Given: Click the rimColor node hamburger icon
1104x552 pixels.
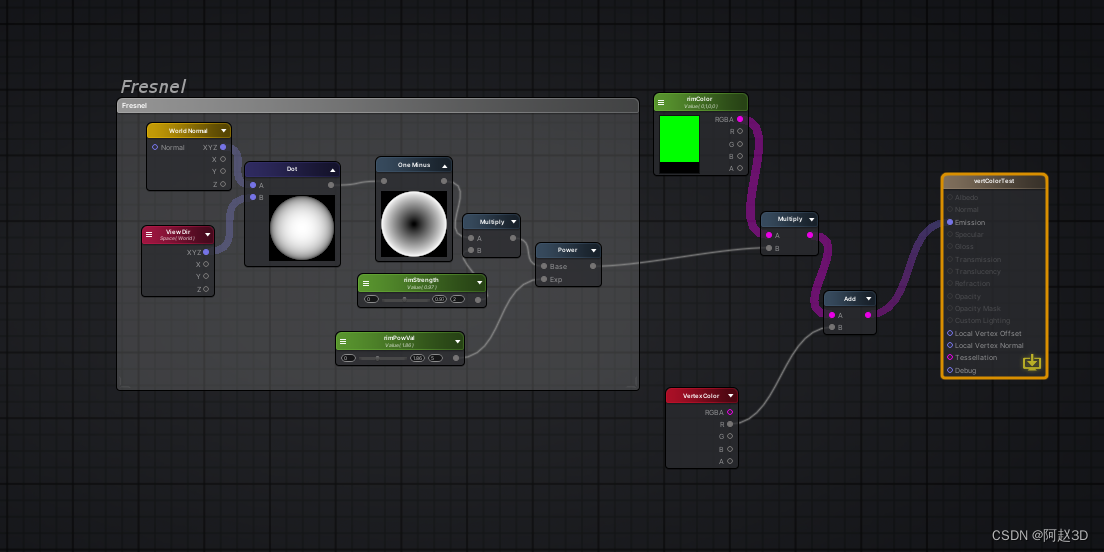Looking at the screenshot, I should point(661,103).
